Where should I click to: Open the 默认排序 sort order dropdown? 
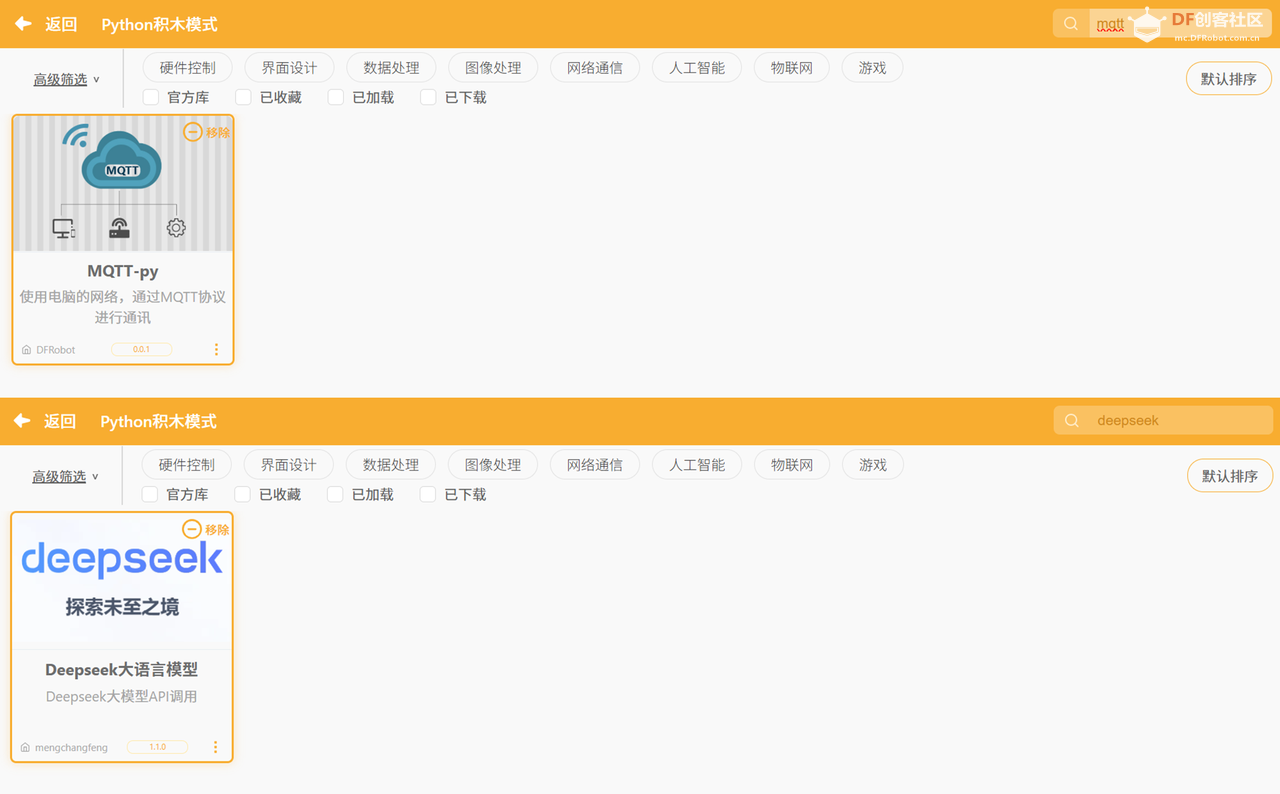pos(1228,78)
